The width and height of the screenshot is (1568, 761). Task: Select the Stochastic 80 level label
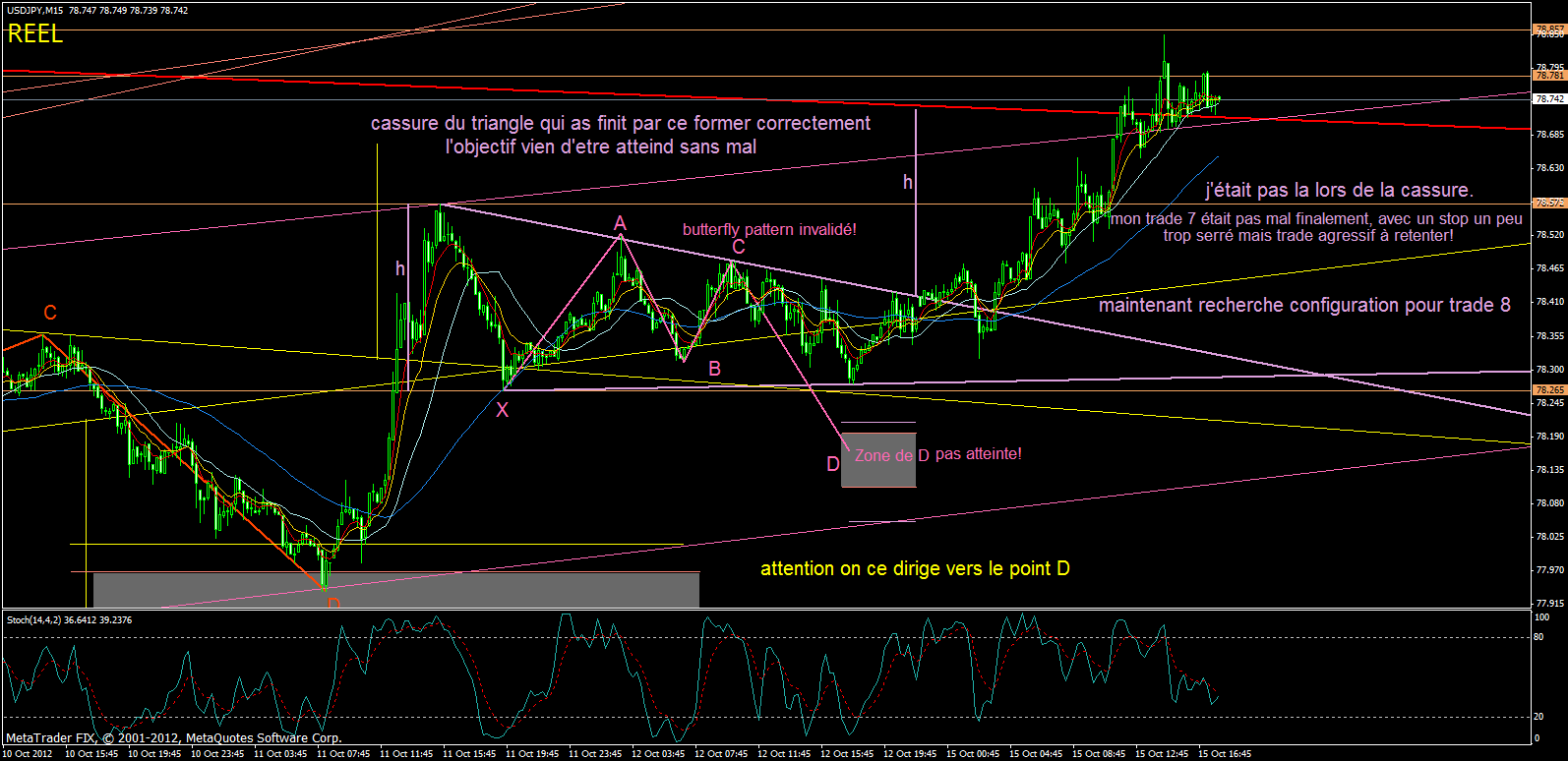[x=1539, y=637]
